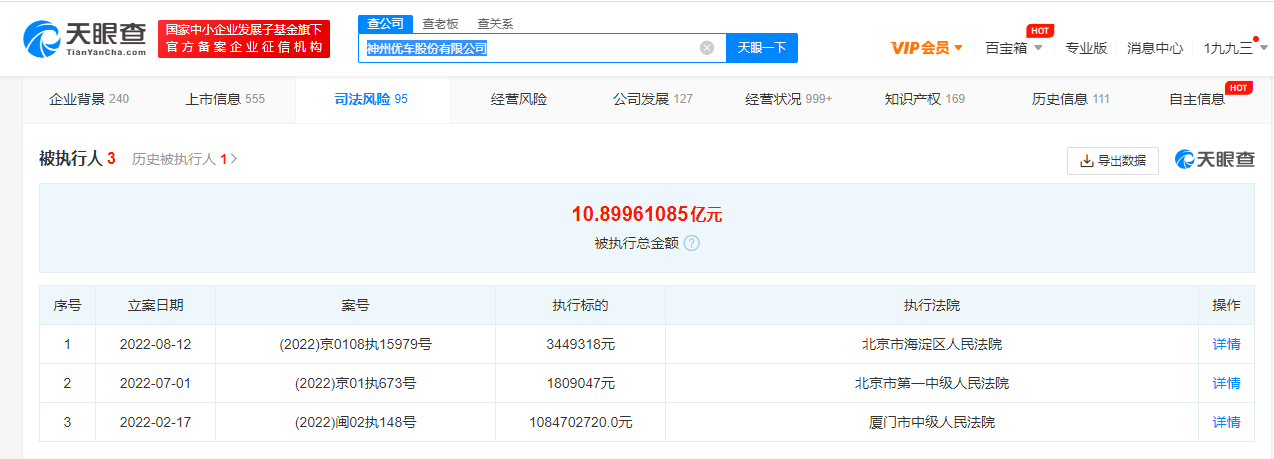Click court 北京市海淀区人民法院
This screenshot has height=459, width=1274.
point(932,344)
